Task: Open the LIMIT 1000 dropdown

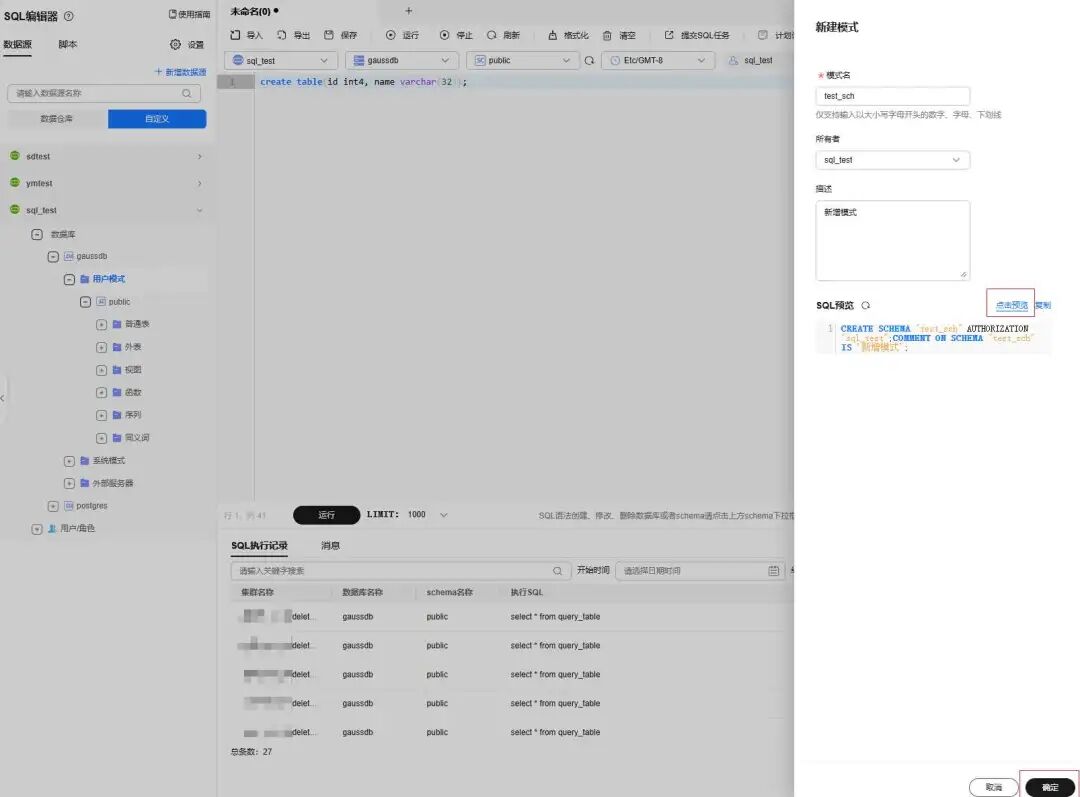Action: [x=444, y=515]
